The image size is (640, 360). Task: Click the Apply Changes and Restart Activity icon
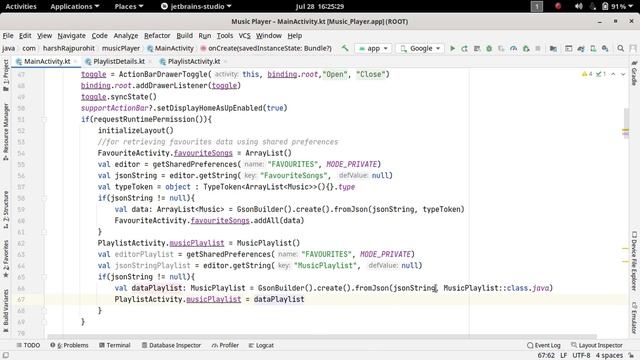[x=464, y=48]
